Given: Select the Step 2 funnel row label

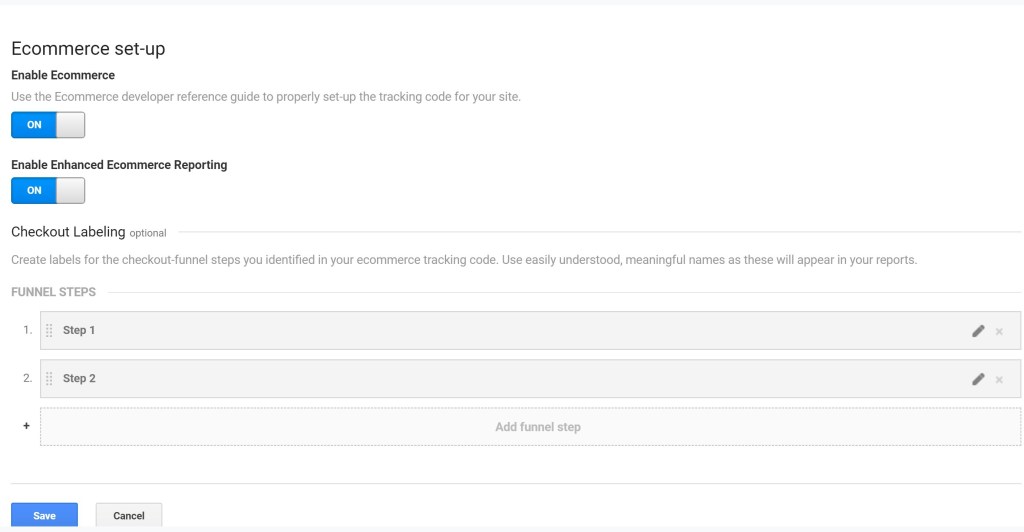Looking at the screenshot, I should tap(79, 379).
